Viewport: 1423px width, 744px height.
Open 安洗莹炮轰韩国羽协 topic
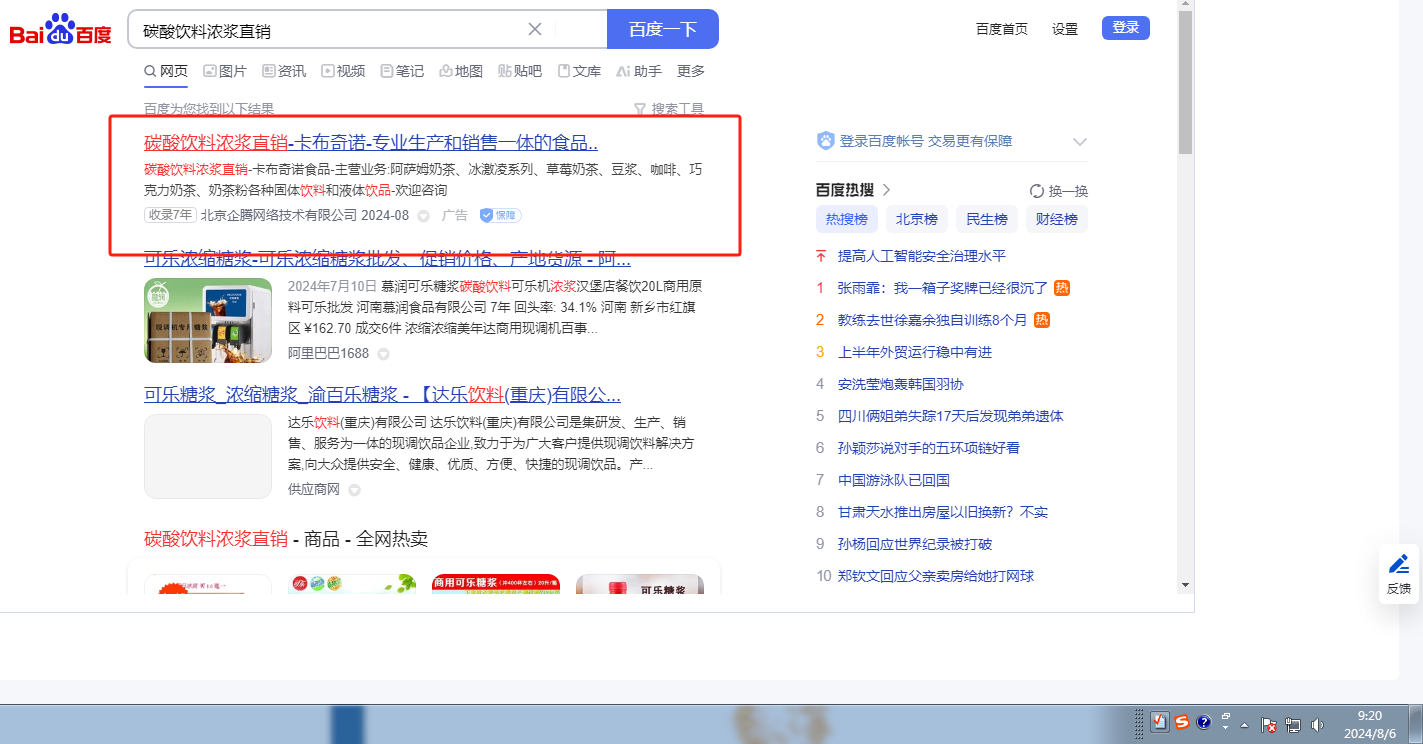pos(901,384)
